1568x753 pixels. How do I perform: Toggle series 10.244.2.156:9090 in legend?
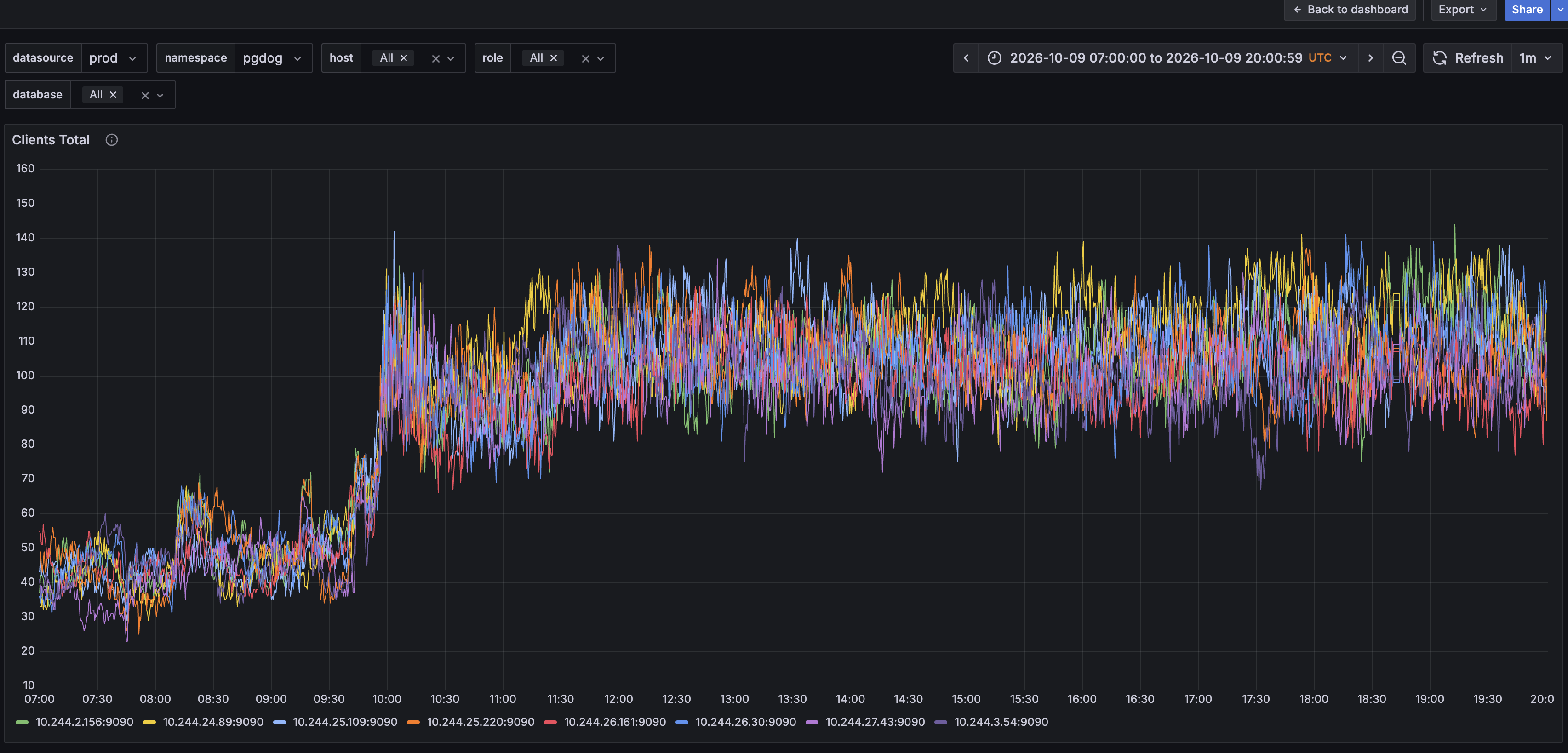tap(84, 722)
